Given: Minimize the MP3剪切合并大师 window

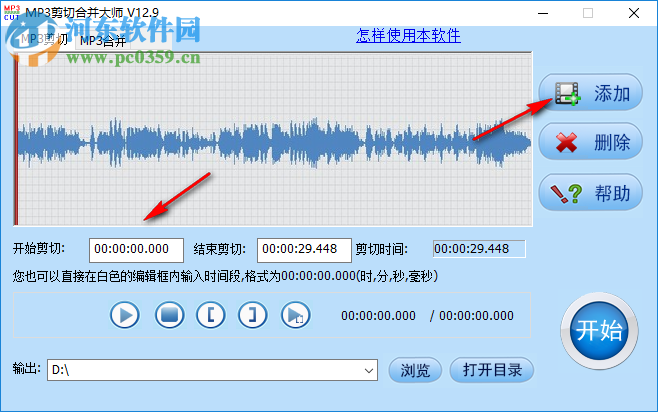Looking at the screenshot, I should point(543,13).
